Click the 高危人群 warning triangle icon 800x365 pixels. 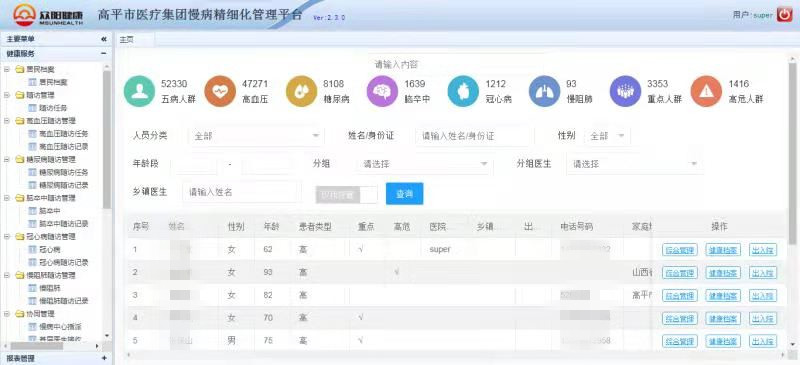point(706,91)
